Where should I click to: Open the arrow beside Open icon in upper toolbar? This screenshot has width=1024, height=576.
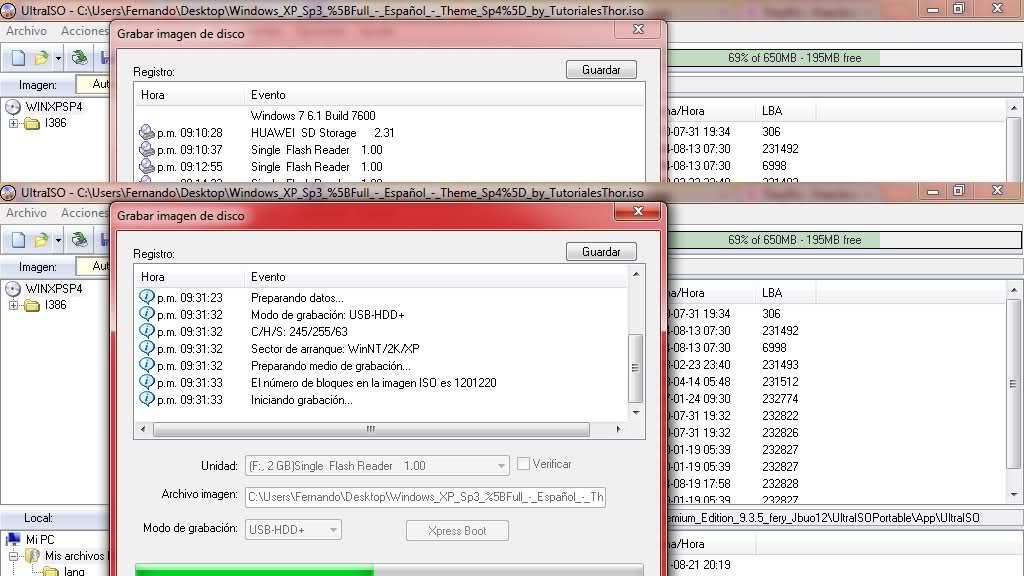tap(58, 58)
